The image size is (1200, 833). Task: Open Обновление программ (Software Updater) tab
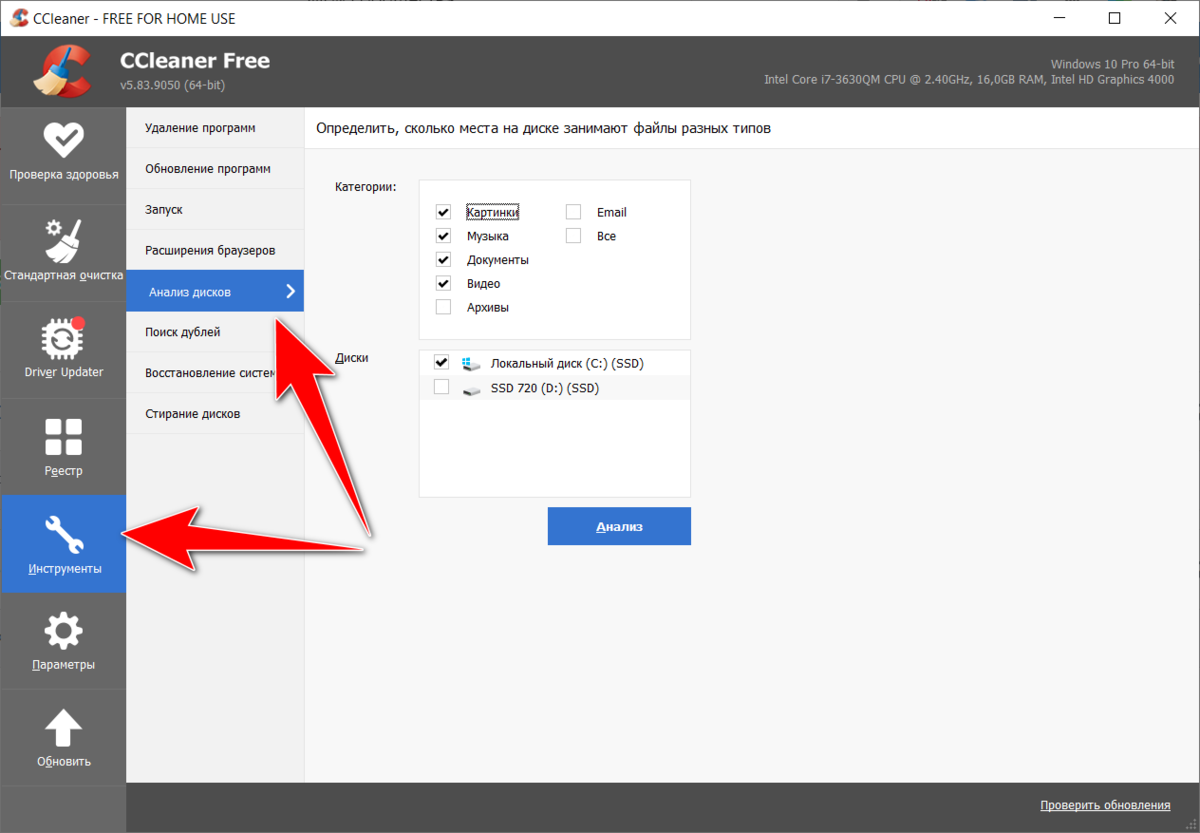tap(215, 169)
